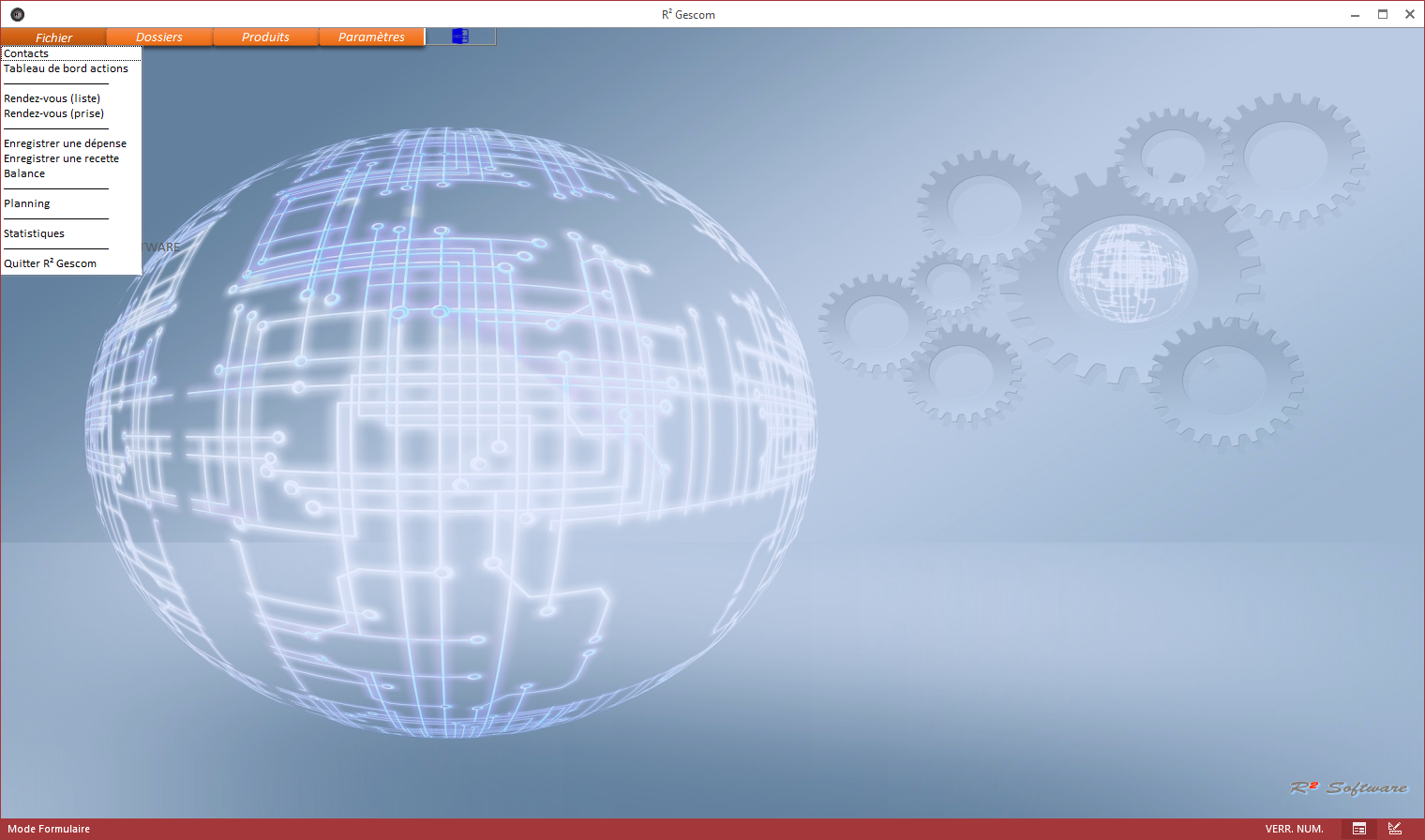The height and width of the screenshot is (840, 1425).
Task: Open the Produits menu
Action: tap(265, 37)
